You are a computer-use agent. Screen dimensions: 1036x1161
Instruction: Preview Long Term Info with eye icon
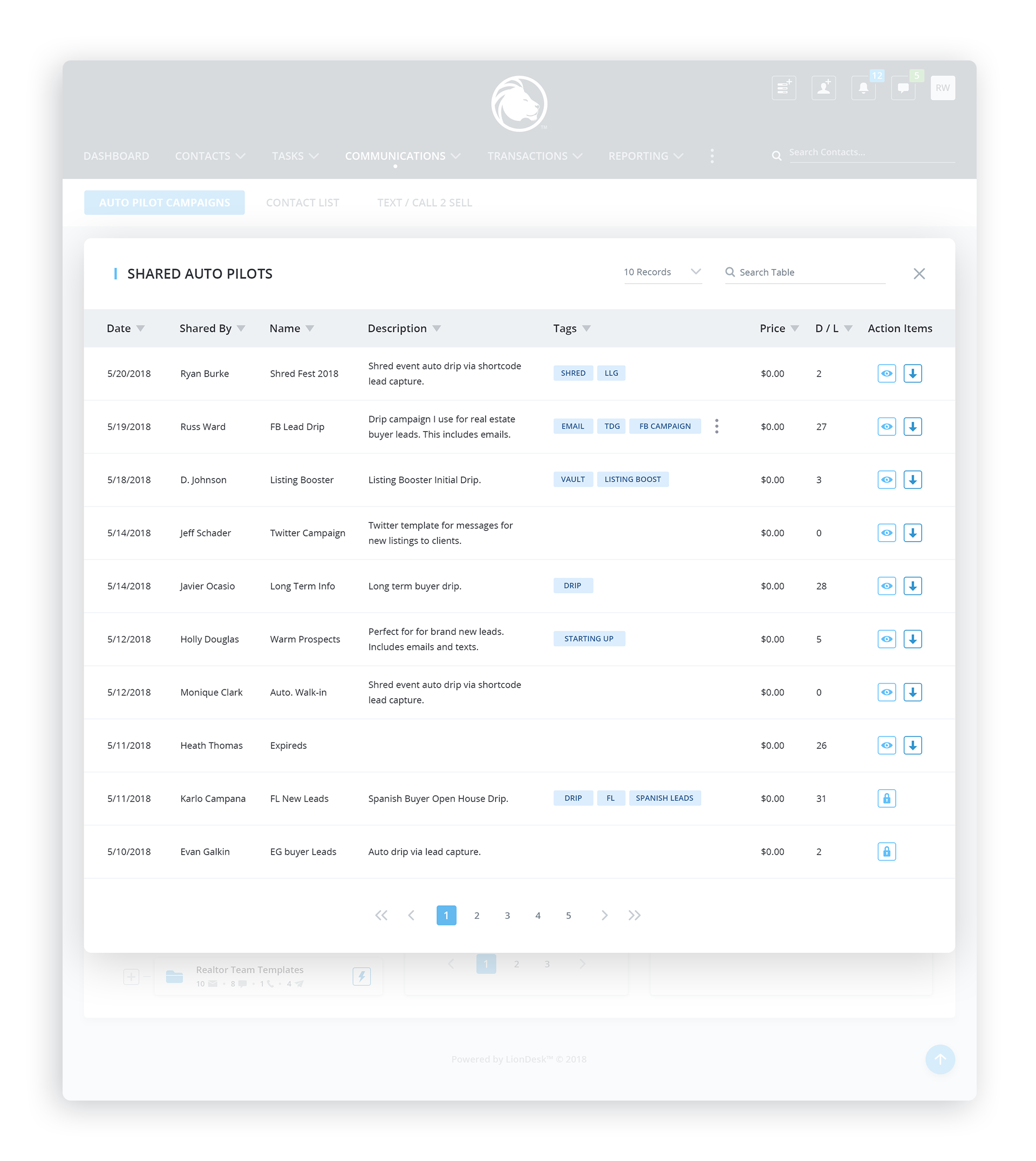point(887,585)
